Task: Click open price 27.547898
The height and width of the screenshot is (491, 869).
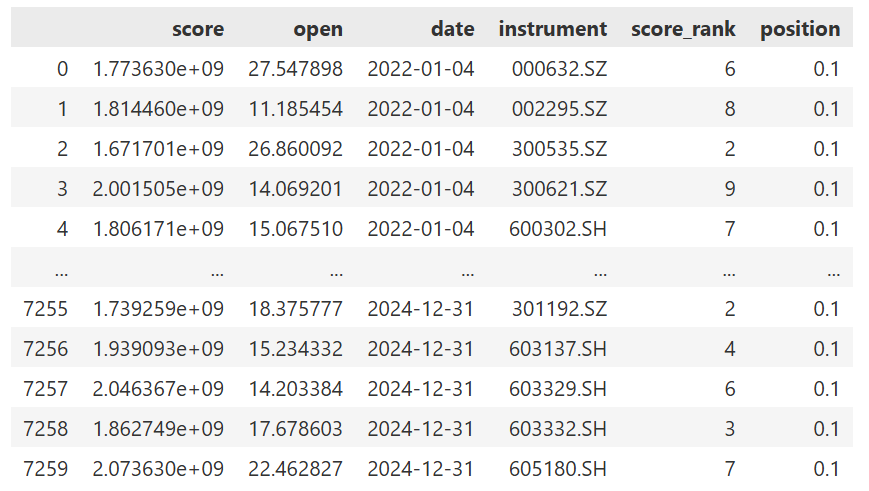Action: [x=295, y=69]
